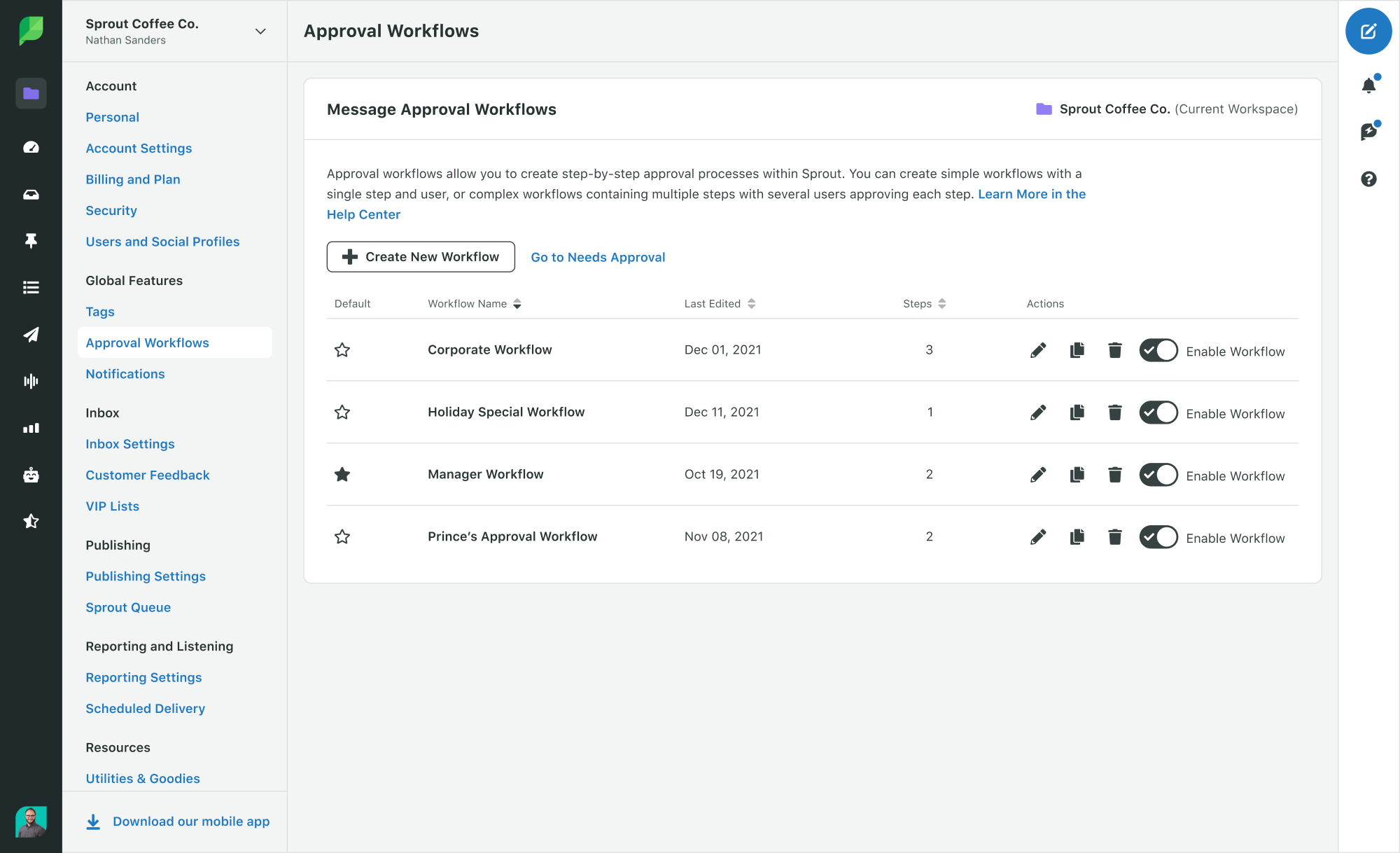Select Customer Feedback from the sidebar
1400x853 pixels.
(147, 475)
